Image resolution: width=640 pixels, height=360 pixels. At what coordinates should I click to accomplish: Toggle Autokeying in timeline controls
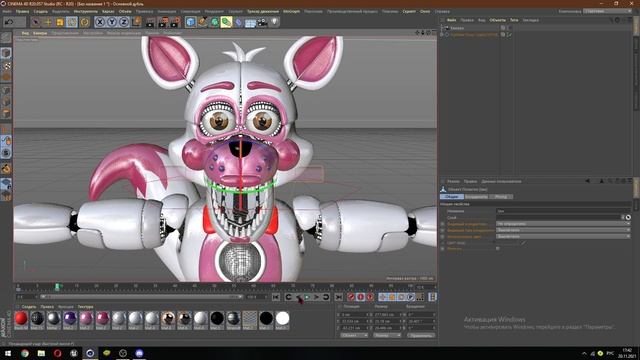point(360,297)
